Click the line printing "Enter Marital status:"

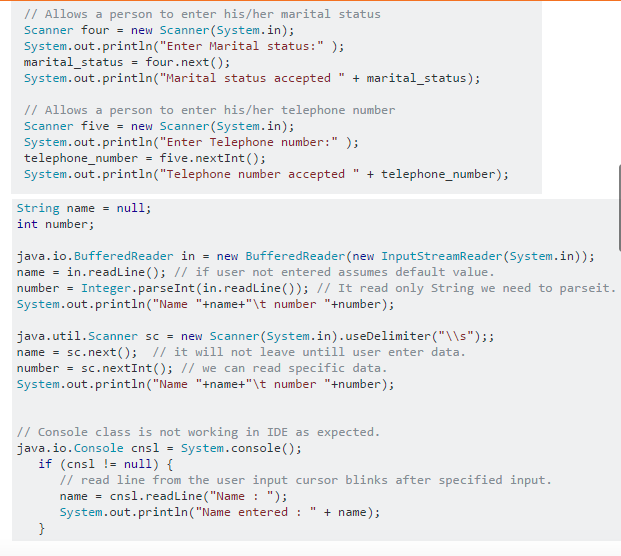(184, 46)
